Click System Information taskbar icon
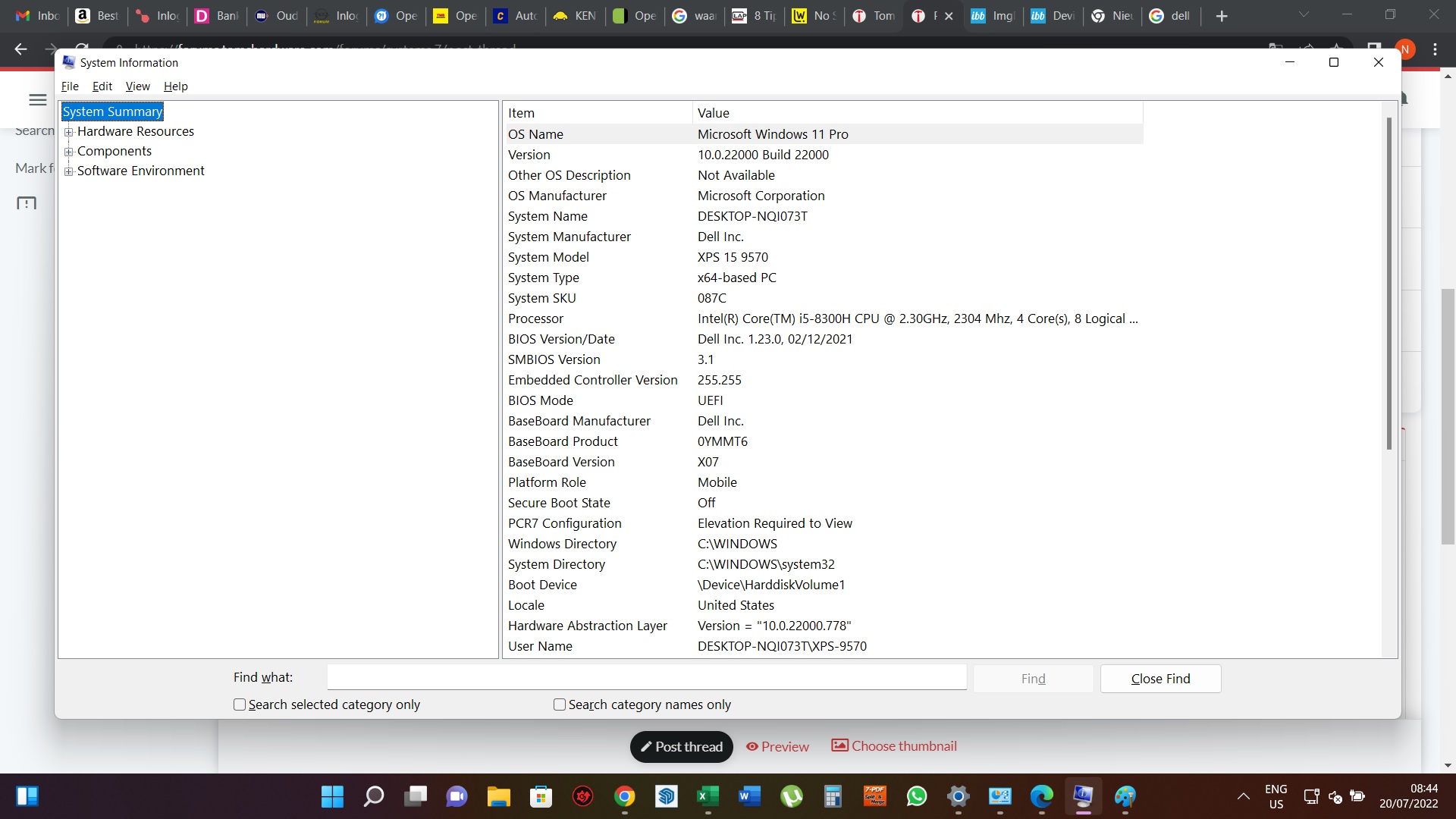This screenshot has height=819, width=1456. click(x=1084, y=796)
